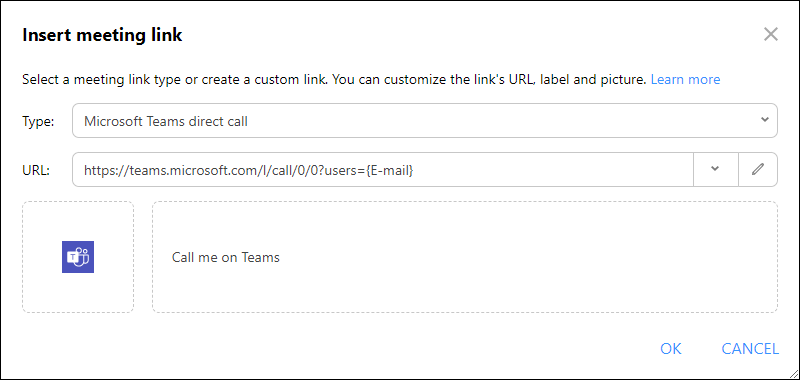Click the Type: field label
Viewport: 800px width, 380px height.
tap(38, 121)
